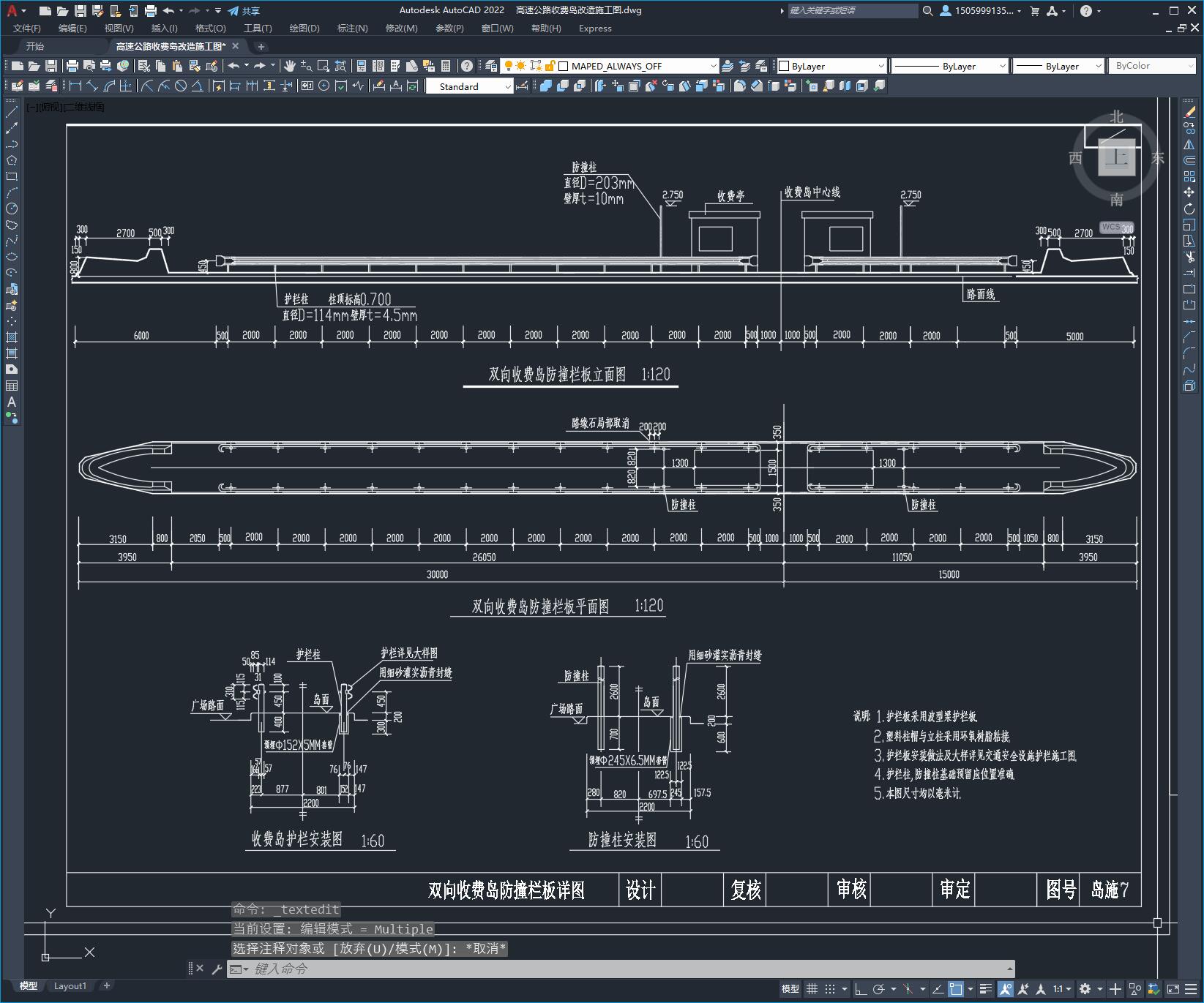
Task: Click the Workspace switching gear icon
Action: point(1085,989)
